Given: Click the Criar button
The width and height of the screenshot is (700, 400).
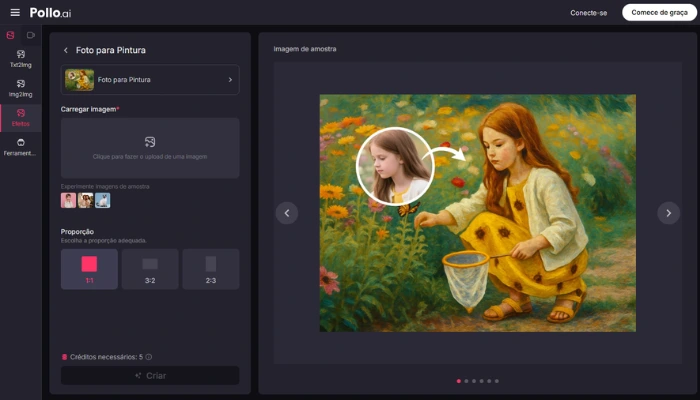Looking at the screenshot, I should [150, 375].
